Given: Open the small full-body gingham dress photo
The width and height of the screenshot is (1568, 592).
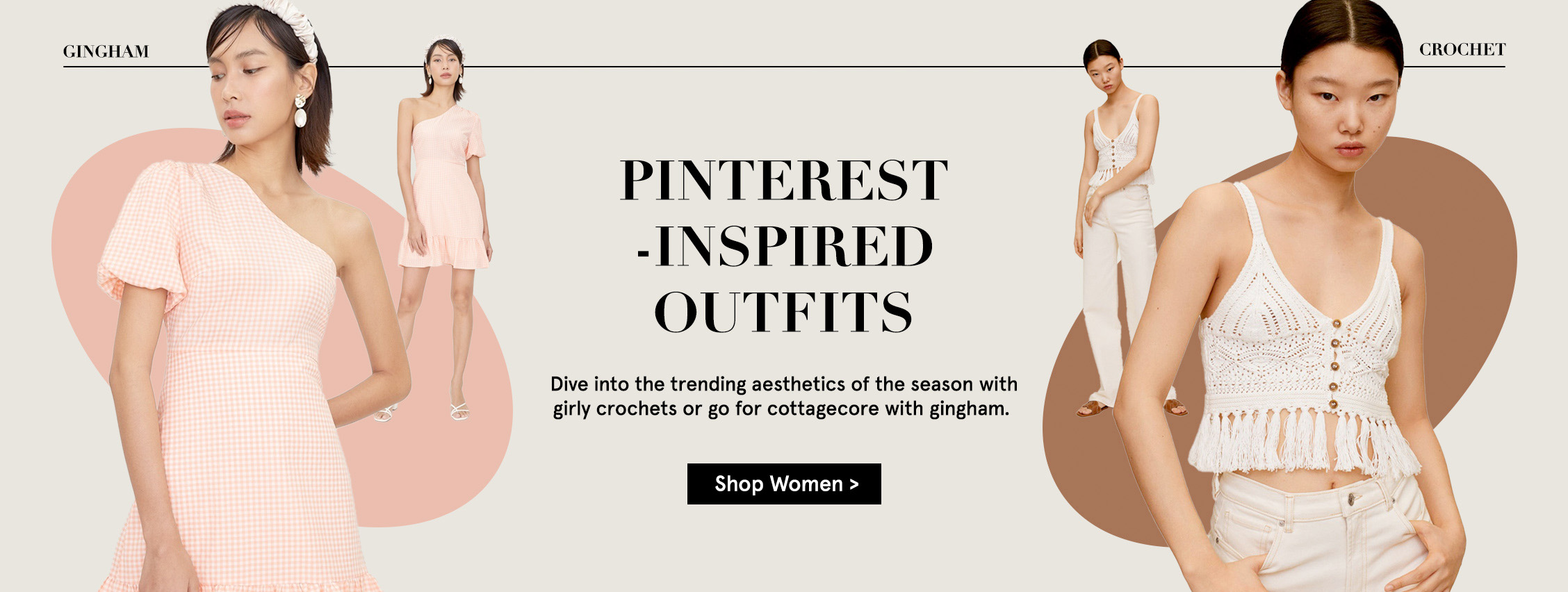Looking at the screenshot, I should 445,222.
